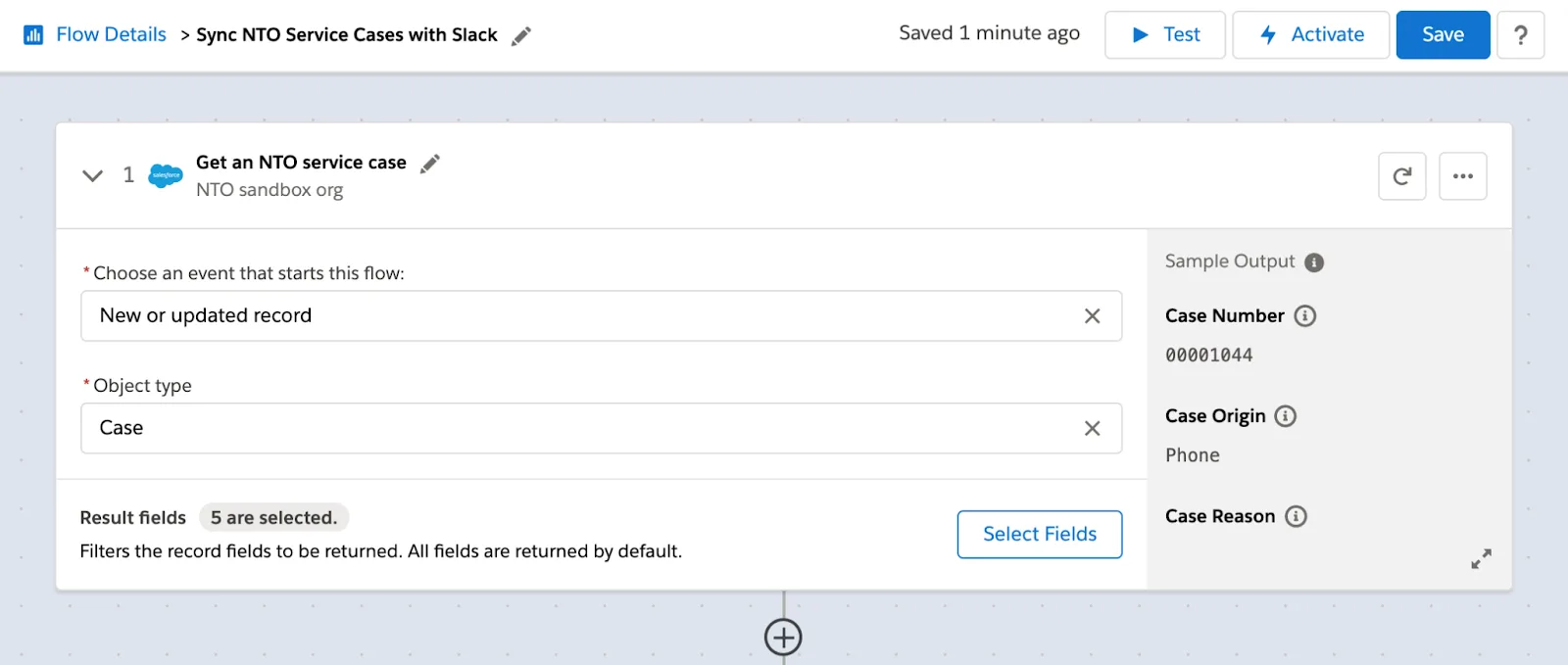The image size is (1568, 665).
Task: Follow the Flow Details breadcrumb link
Action: click(x=110, y=34)
